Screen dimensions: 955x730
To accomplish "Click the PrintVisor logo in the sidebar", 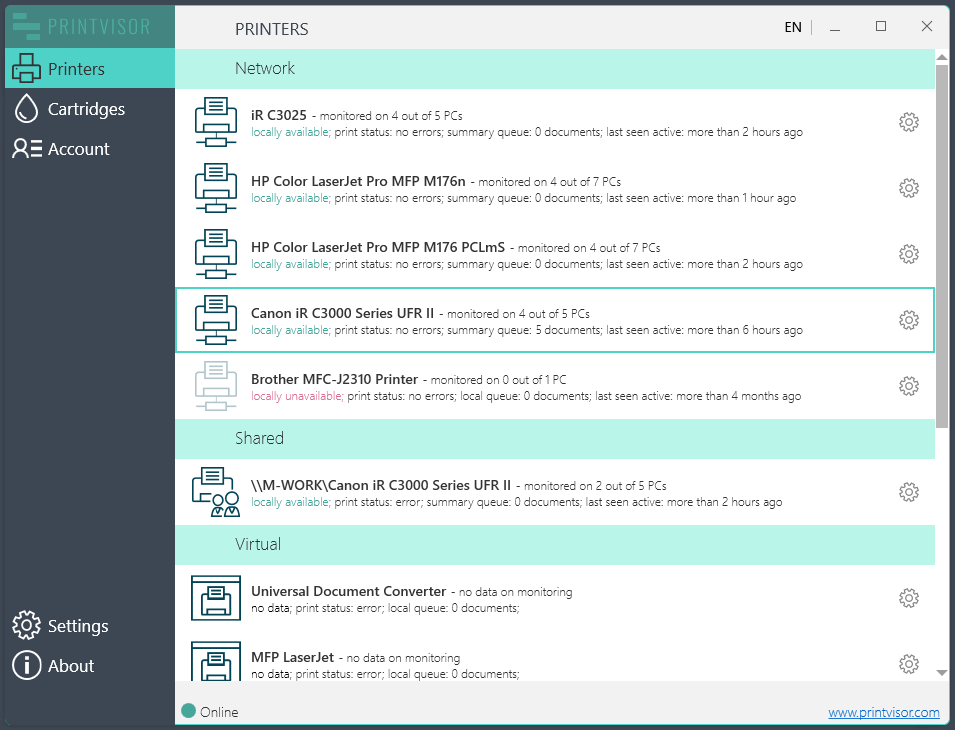I will pos(88,27).
